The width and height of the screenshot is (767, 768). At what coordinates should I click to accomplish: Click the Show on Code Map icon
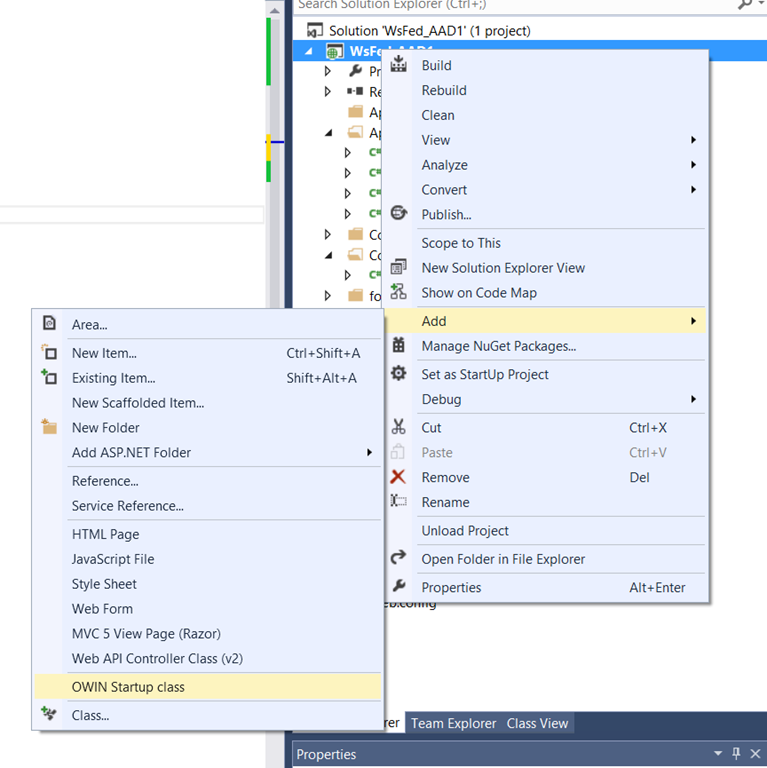[398, 291]
